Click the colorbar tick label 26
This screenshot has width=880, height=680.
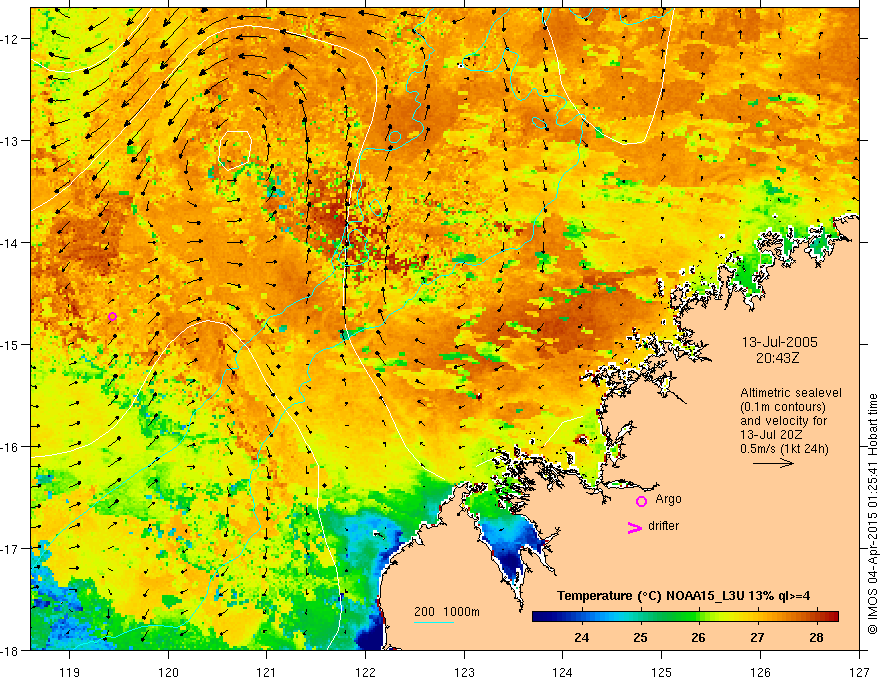699,637
